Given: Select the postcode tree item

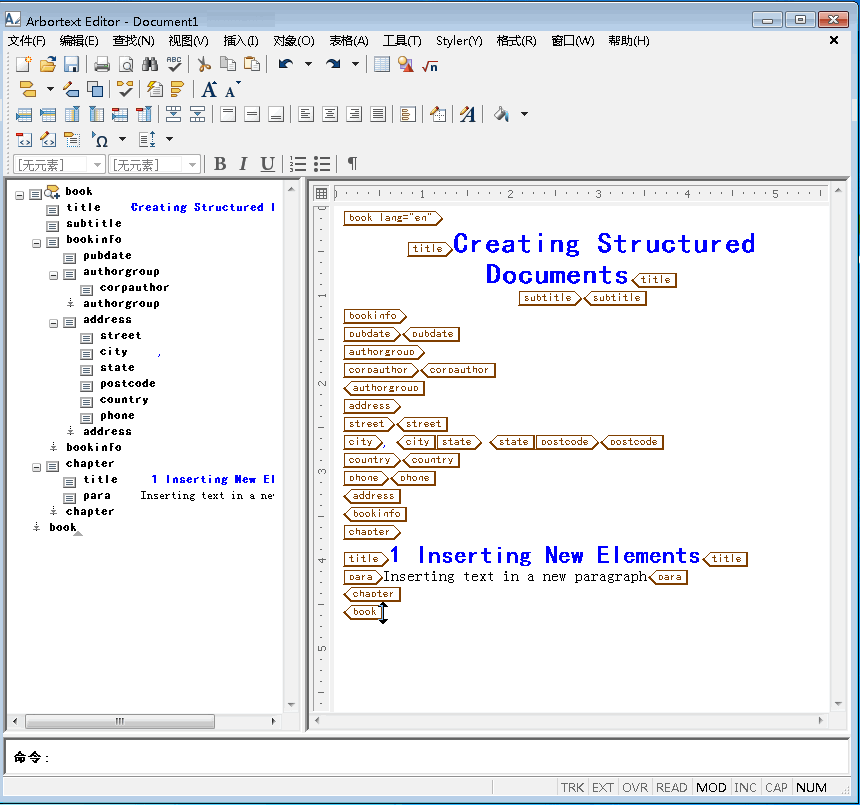Looking at the screenshot, I should (128, 383).
